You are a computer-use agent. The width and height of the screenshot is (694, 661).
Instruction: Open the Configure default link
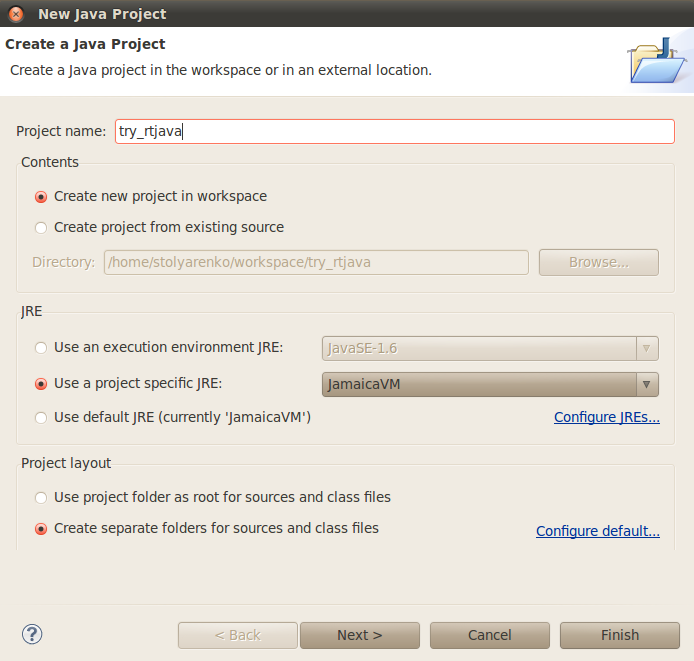pos(598,531)
